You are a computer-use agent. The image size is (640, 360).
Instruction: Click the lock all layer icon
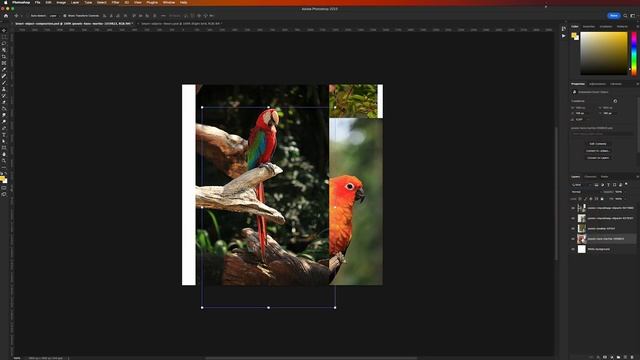pos(602,199)
